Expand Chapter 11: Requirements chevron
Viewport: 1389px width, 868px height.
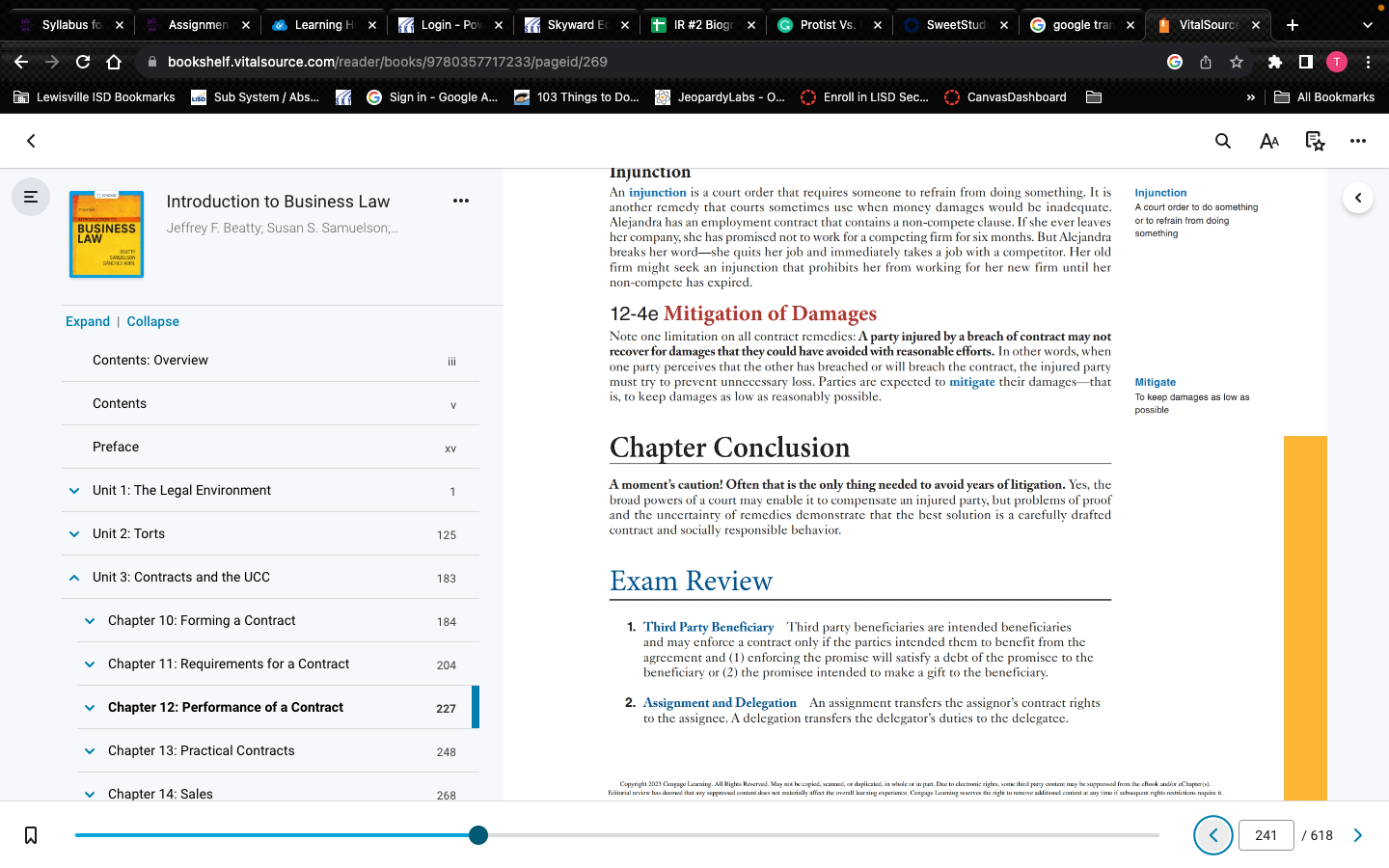point(90,665)
